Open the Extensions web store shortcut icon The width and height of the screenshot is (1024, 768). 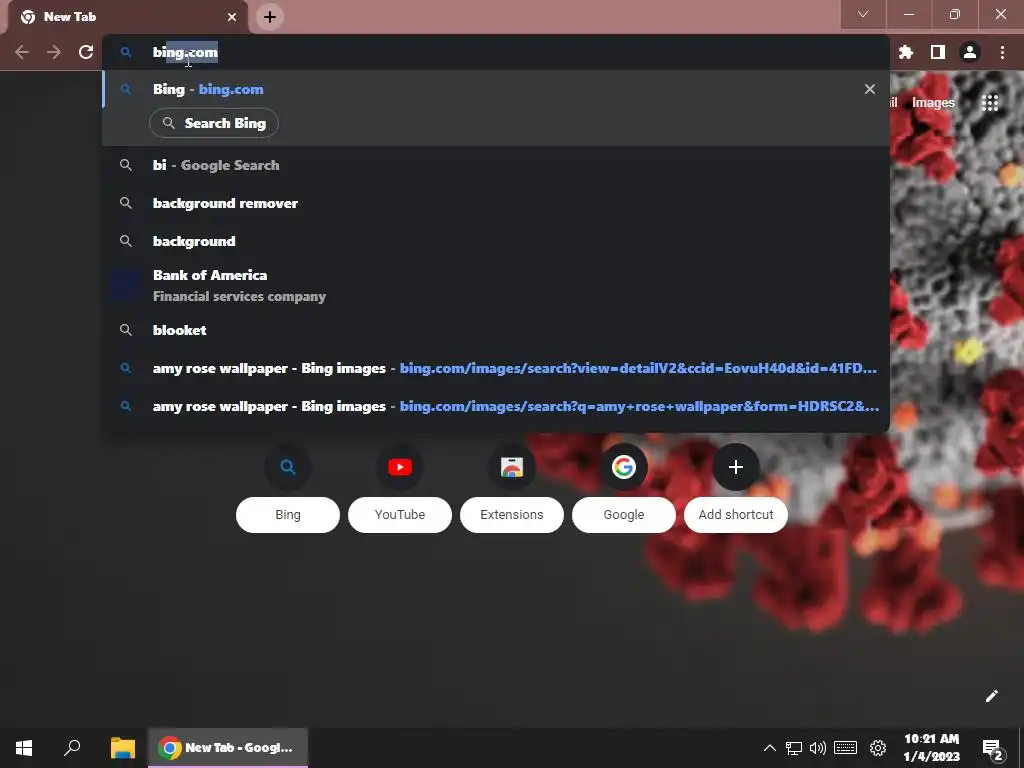[x=512, y=467]
